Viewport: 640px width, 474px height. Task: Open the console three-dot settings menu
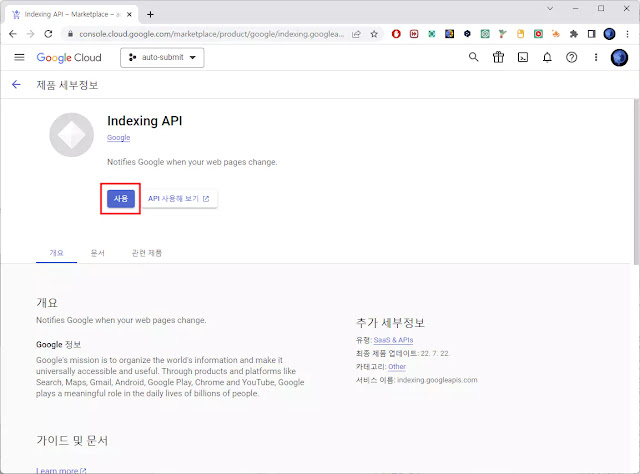coord(596,58)
